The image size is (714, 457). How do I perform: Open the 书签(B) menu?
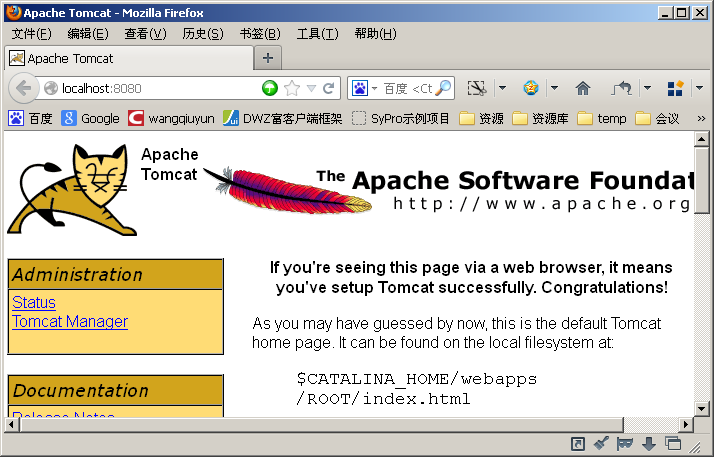point(260,34)
